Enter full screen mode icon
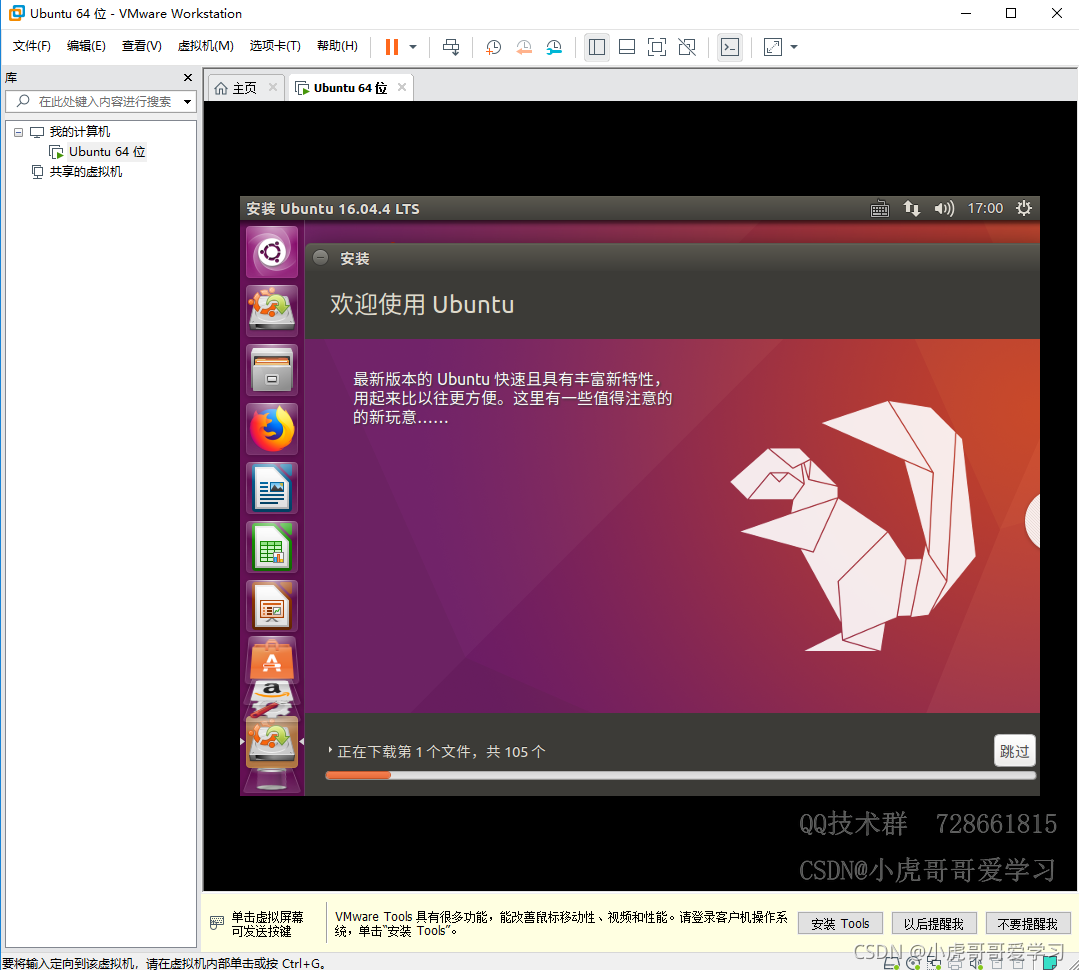Viewport: 1079px width, 970px height. pyautogui.click(x=657, y=47)
